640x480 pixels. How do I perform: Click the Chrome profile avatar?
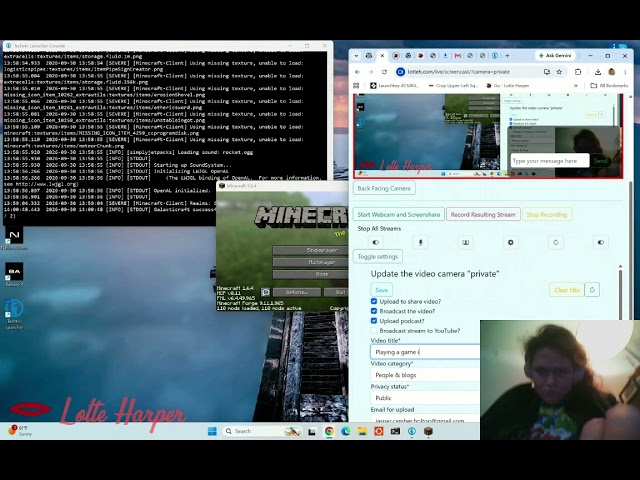point(611,72)
